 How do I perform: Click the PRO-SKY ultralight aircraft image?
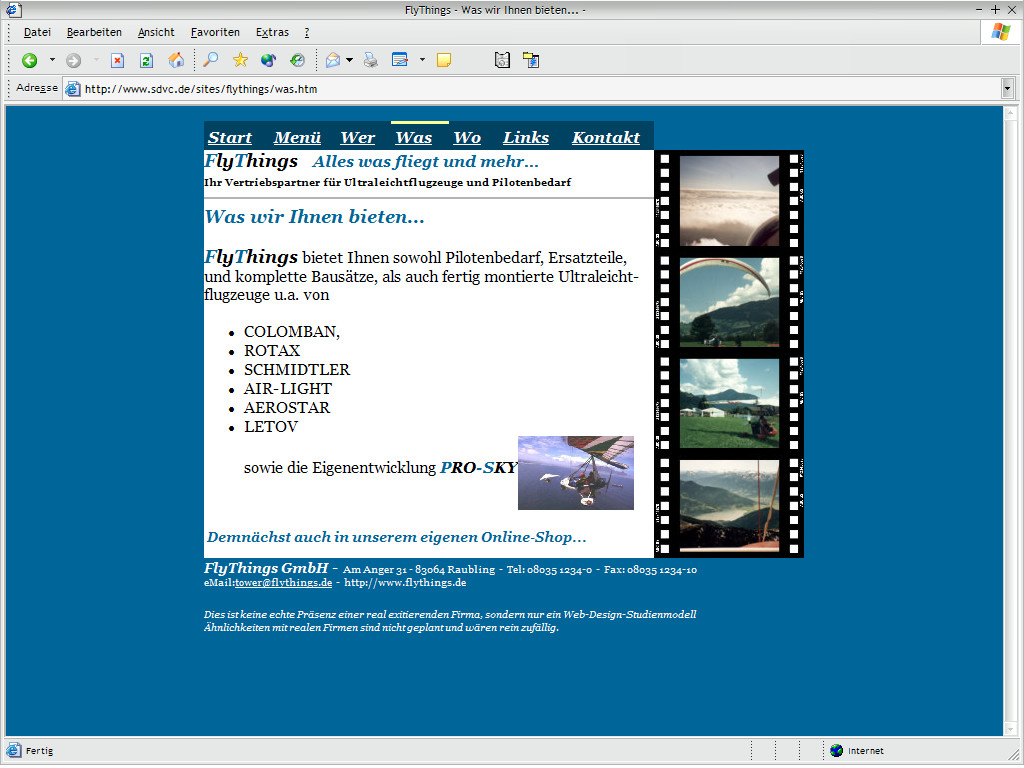[x=575, y=473]
